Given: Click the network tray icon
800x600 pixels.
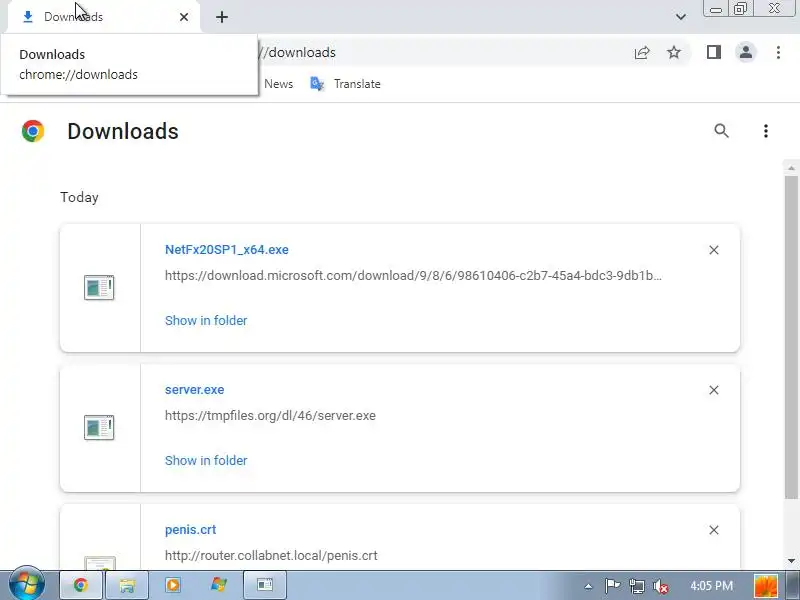Looking at the screenshot, I should tap(636, 586).
